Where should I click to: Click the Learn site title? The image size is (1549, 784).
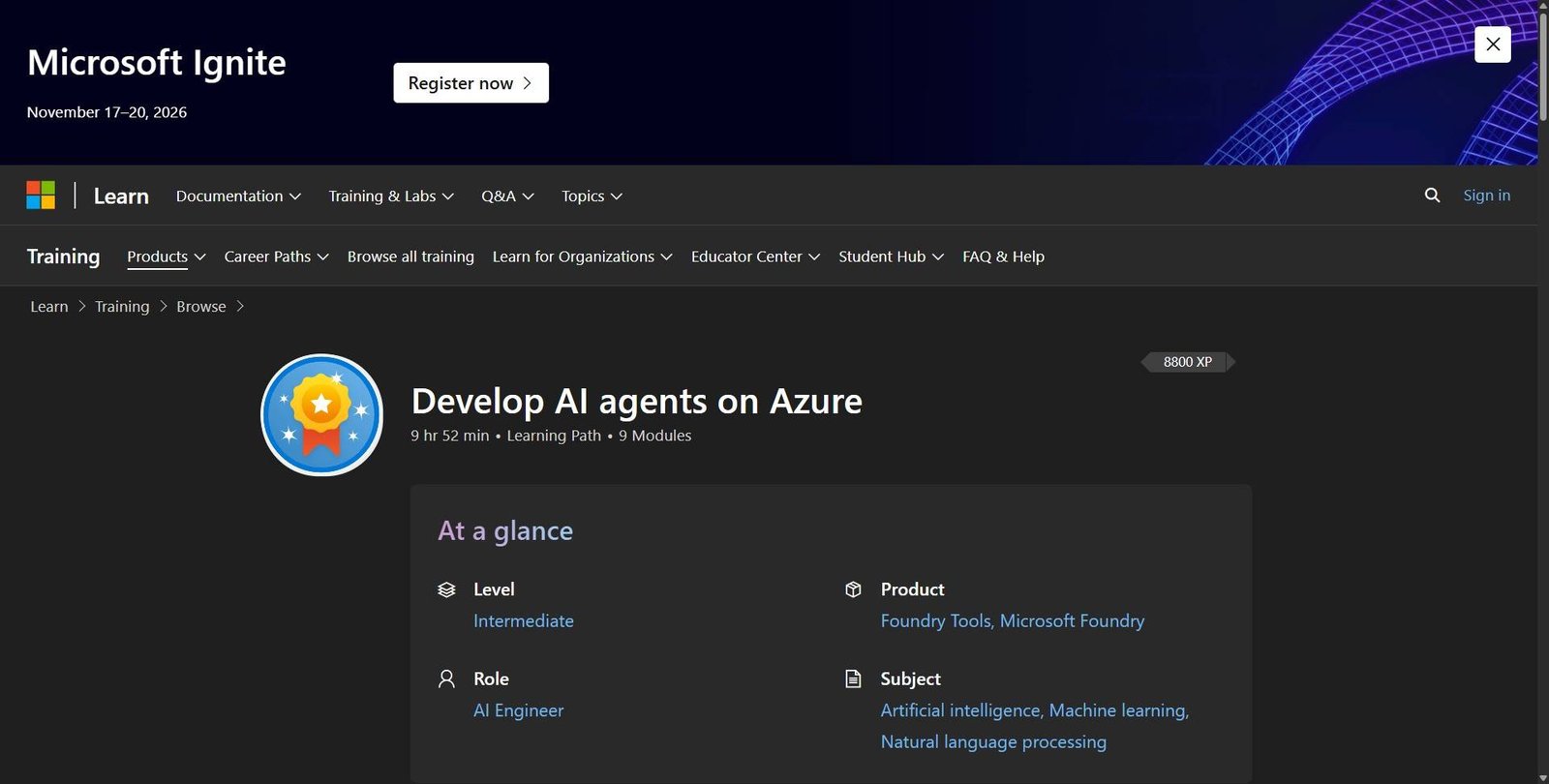pos(121,196)
